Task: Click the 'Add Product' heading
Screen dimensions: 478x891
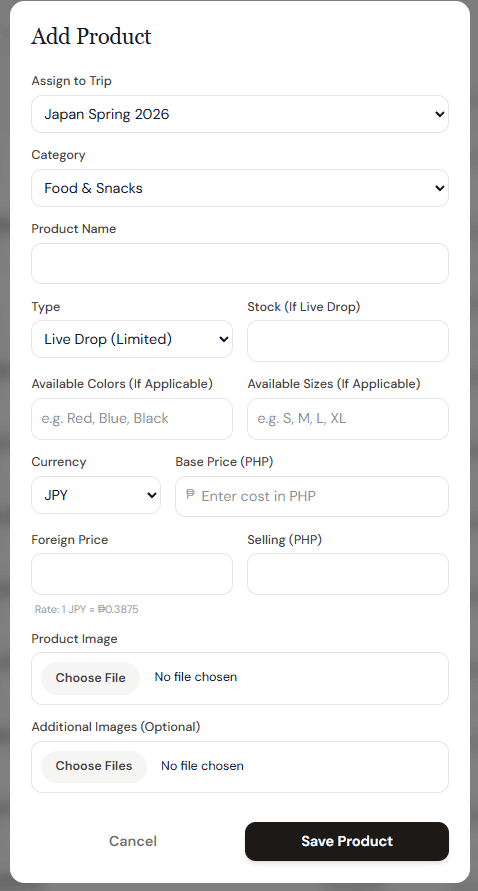Action: pos(92,36)
